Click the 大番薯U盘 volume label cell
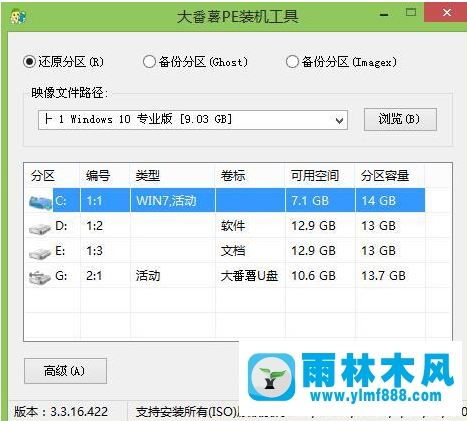Viewport: 467px width, 421px height. (x=249, y=276)
